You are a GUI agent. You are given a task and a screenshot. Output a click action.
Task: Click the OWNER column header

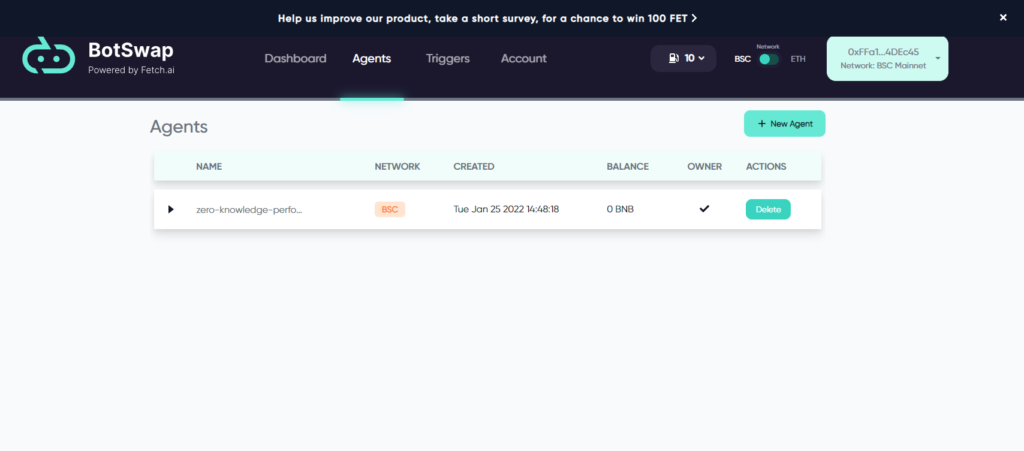(705, 166)
